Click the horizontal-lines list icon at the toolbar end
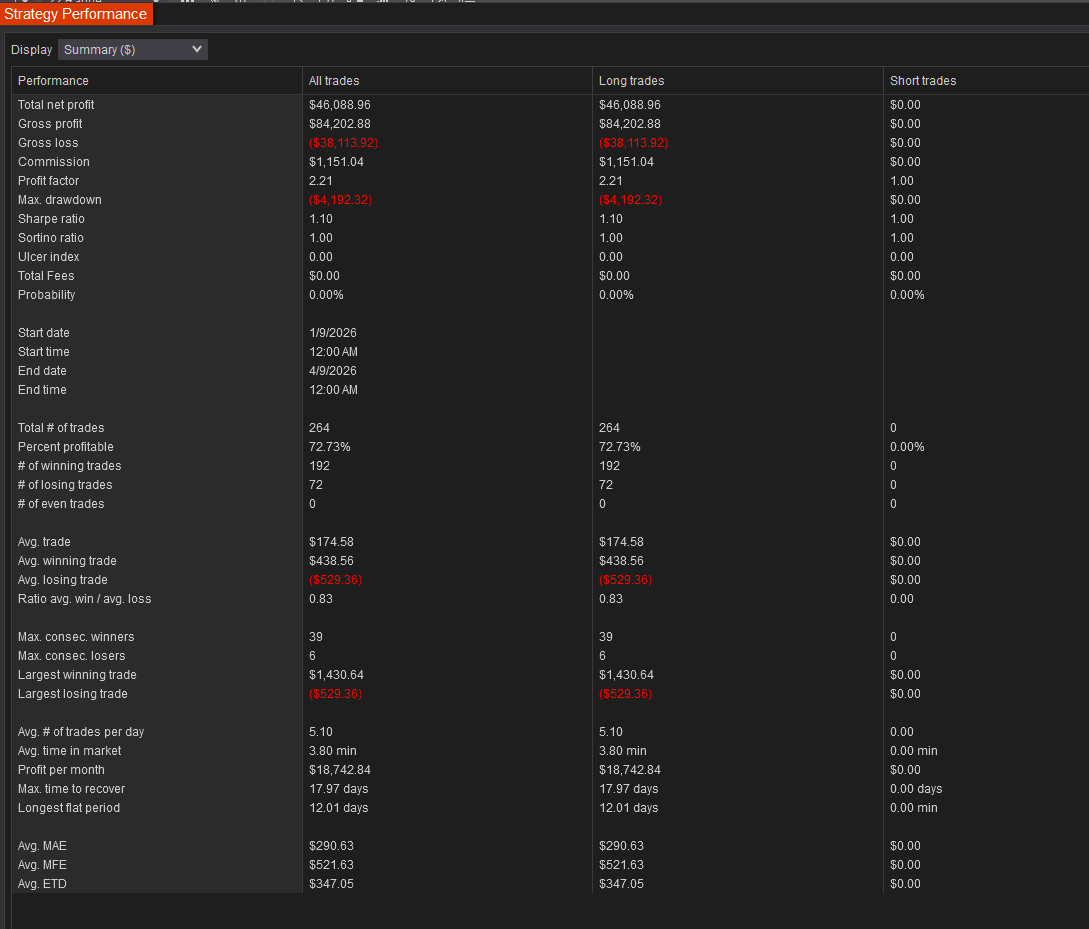The height and width of the screenshot is (929, 1089). click(x=472, y=3)
